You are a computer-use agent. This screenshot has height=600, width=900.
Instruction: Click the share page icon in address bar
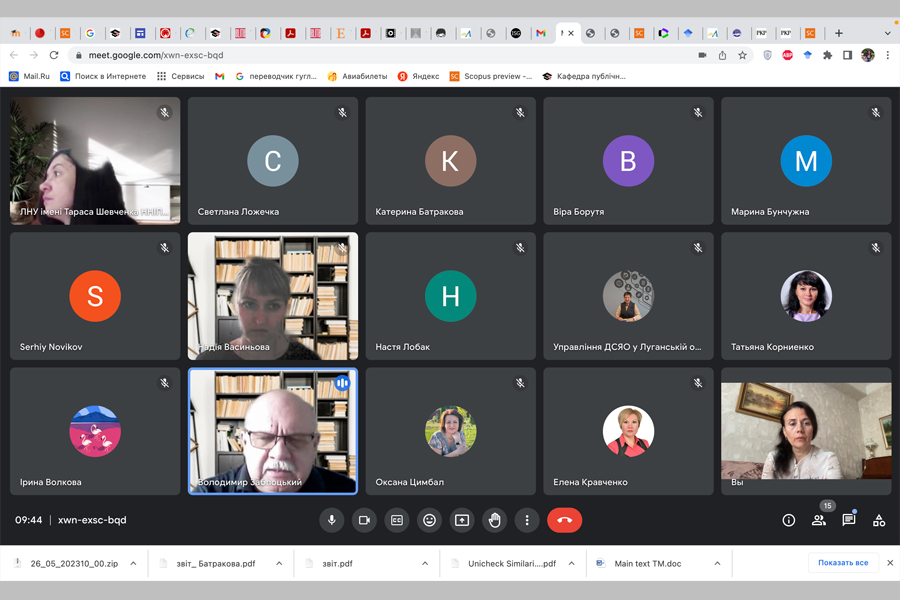pos(722,55)
